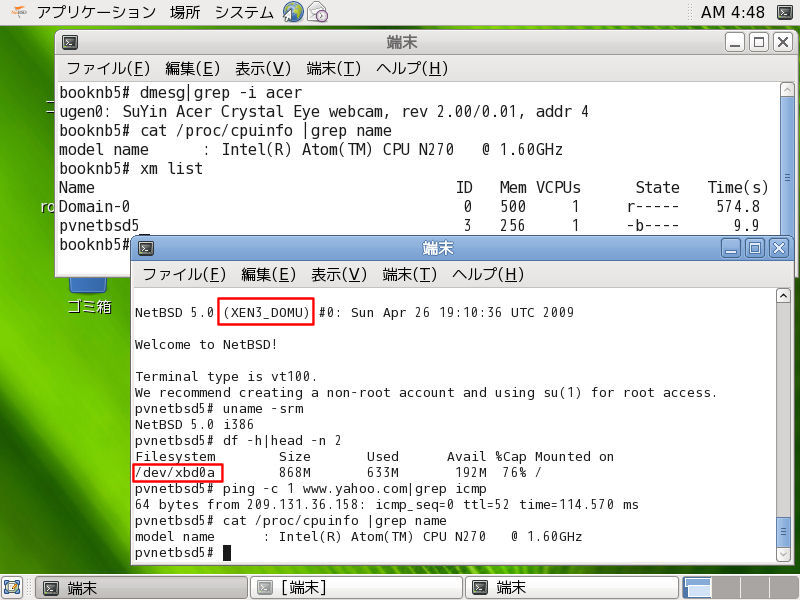Open 編集 menu in the back terminal window

coord(192,68)
